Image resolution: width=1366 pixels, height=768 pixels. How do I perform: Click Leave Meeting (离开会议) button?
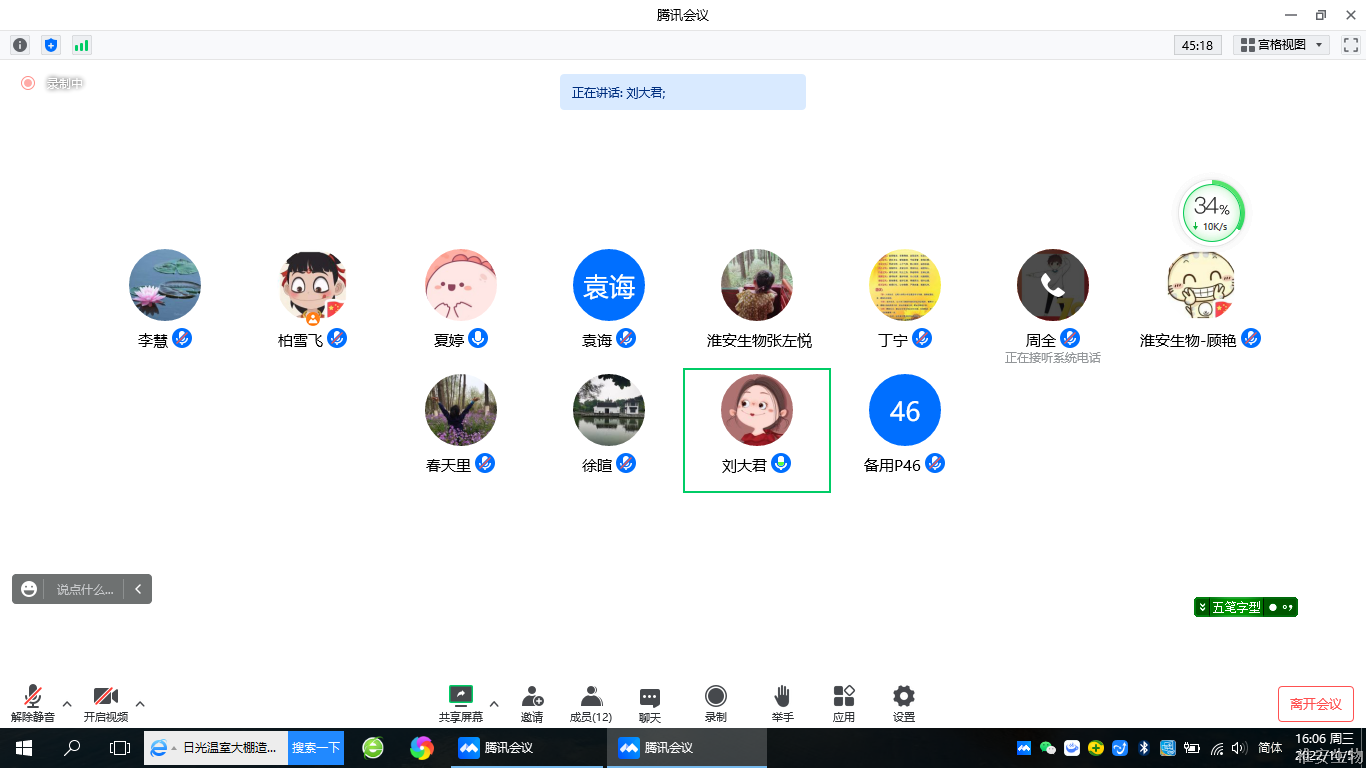1315,704
